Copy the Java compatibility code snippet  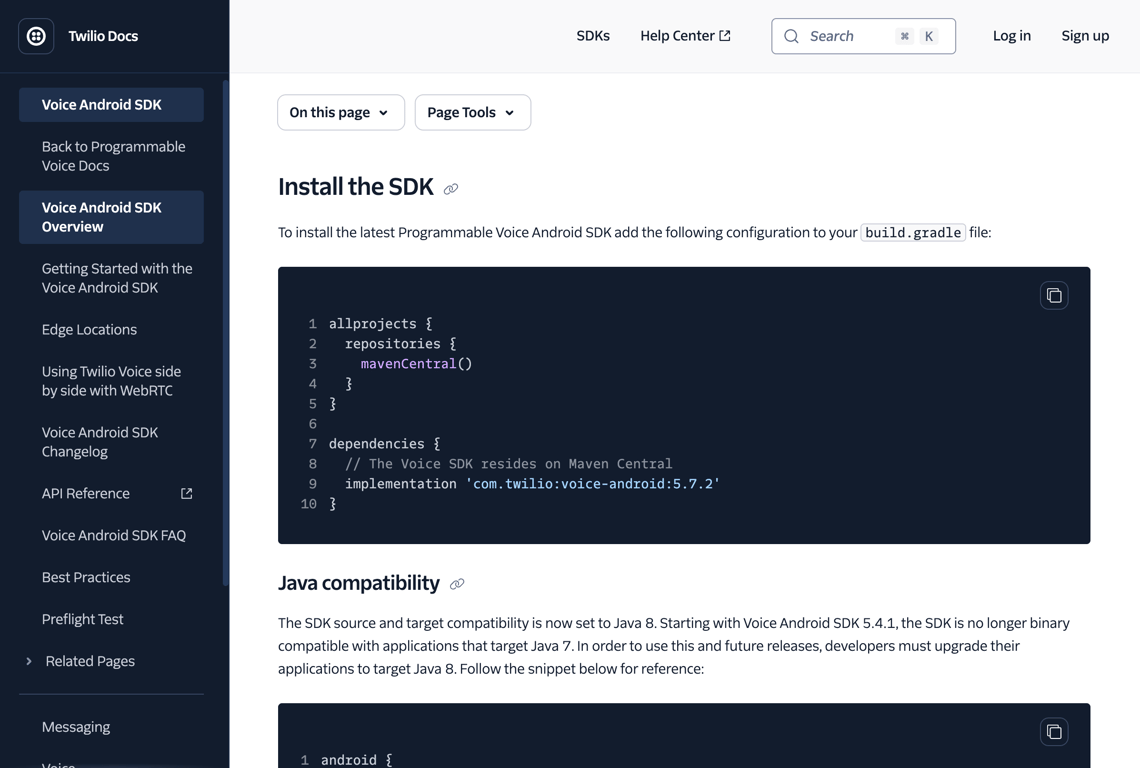[x=1054, y=731]
